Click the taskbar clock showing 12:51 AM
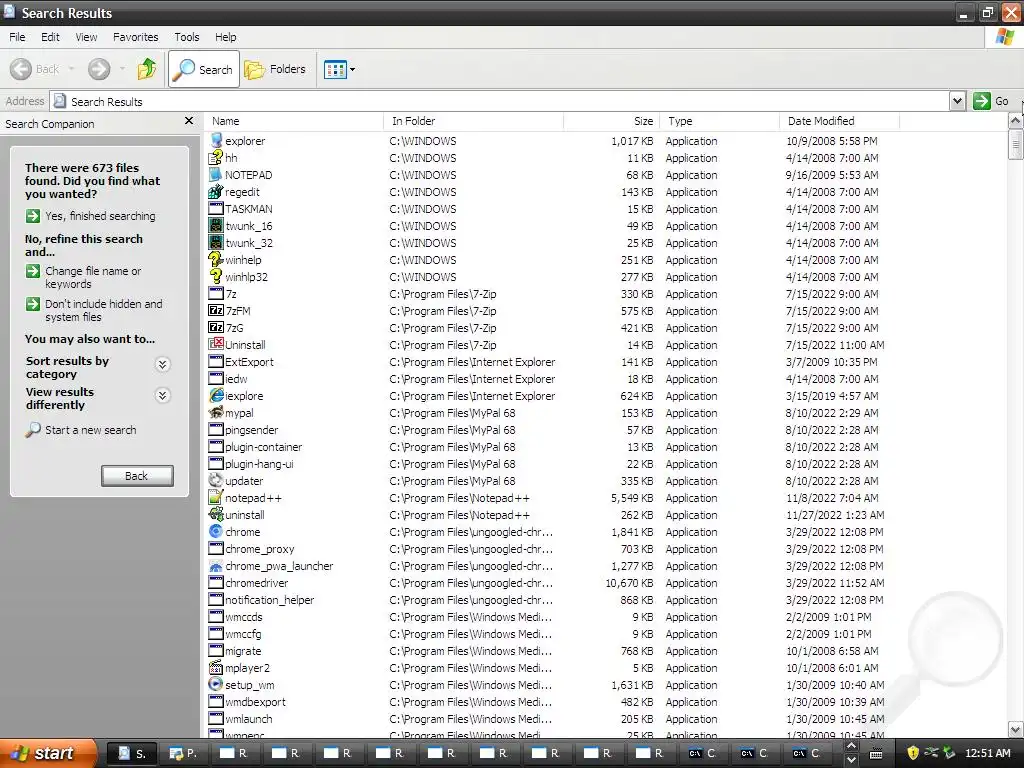 987,754
